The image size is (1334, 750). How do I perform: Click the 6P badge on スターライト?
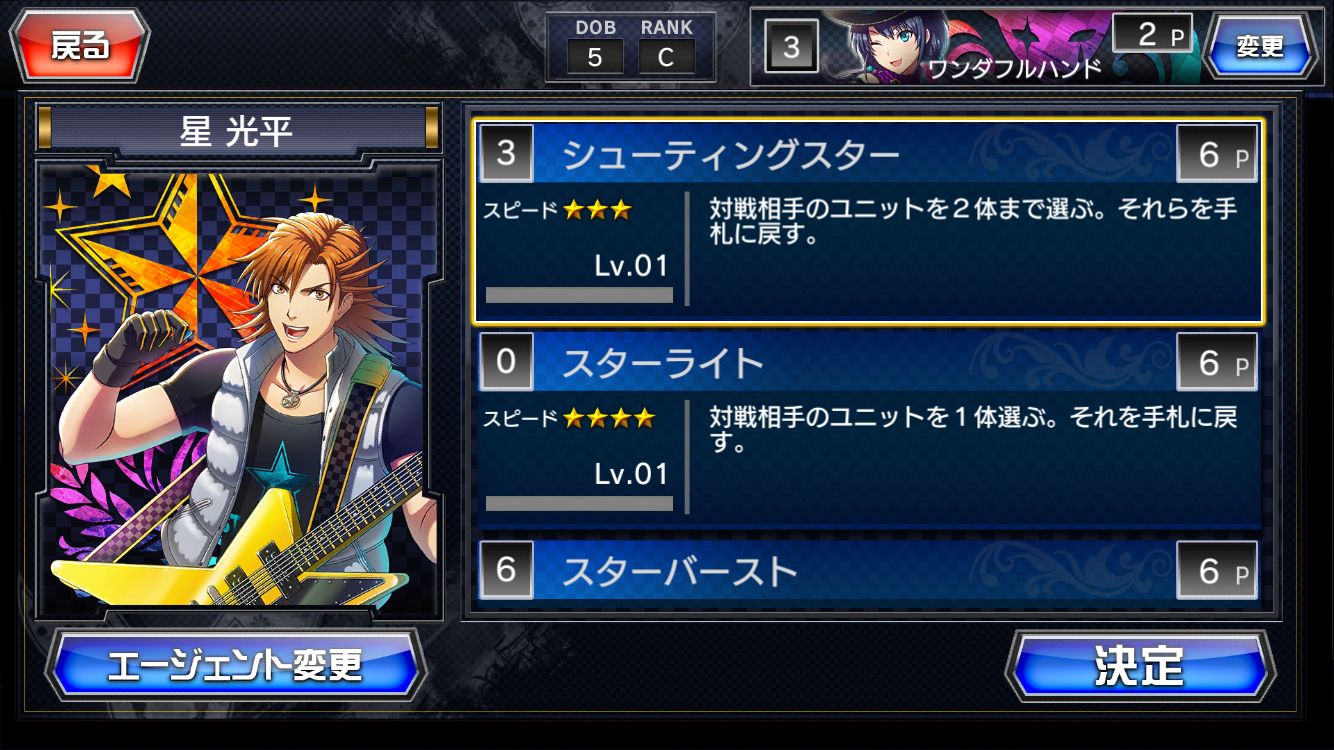[1217, 362]
